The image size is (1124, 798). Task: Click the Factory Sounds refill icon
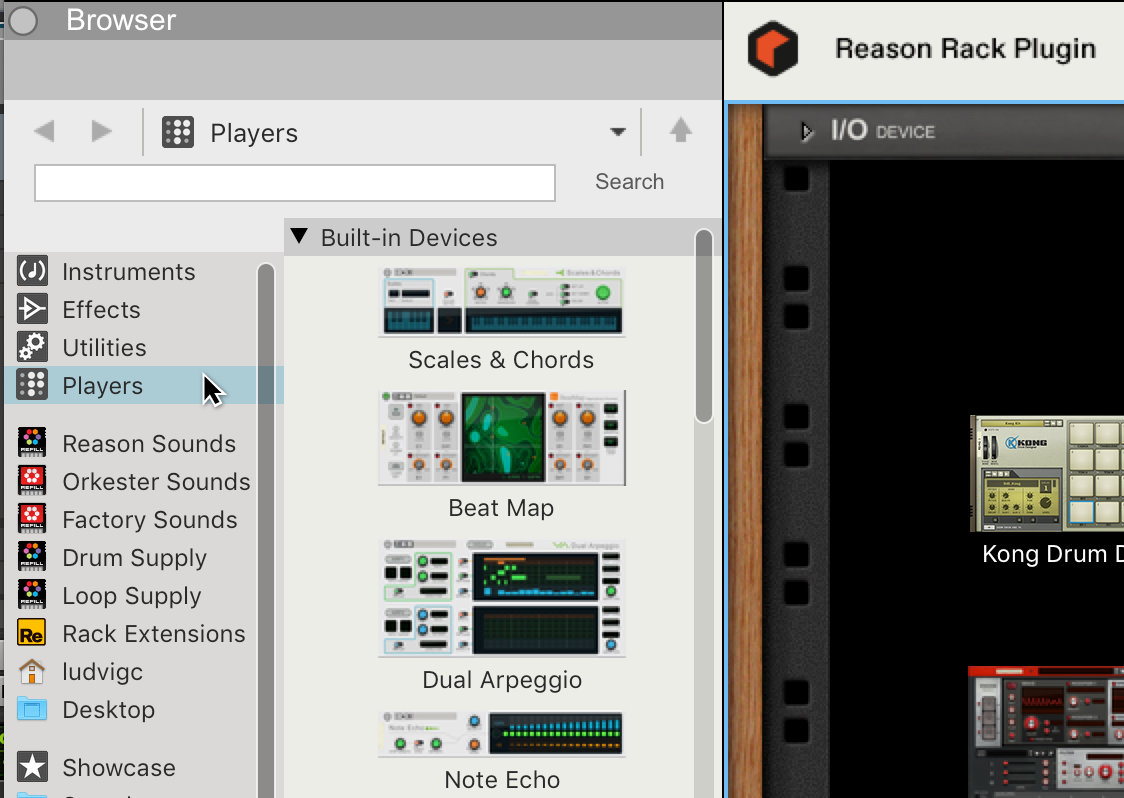(x=32, y=518)
